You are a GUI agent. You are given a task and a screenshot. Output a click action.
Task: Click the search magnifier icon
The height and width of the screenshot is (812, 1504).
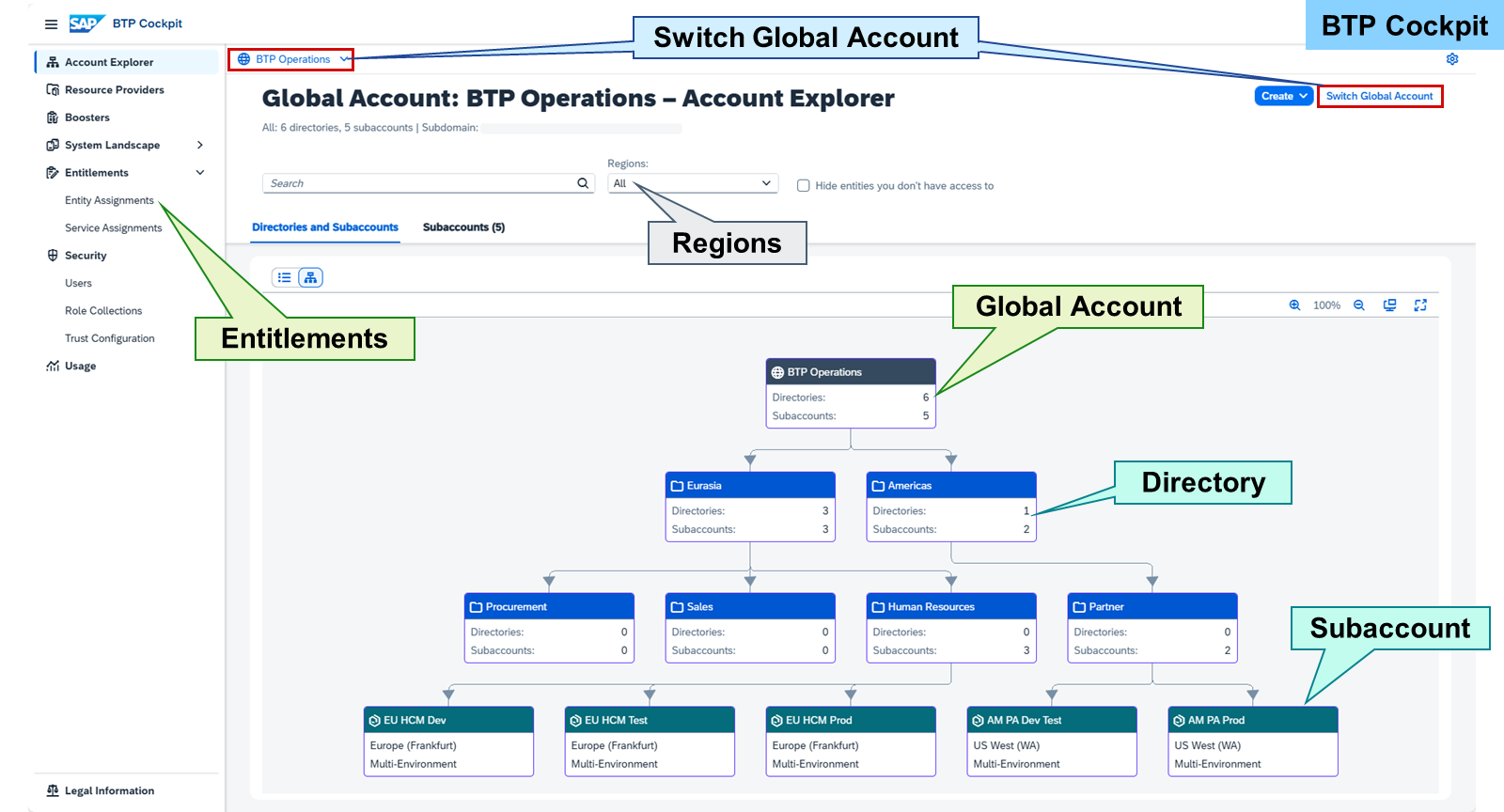point(583,183)
